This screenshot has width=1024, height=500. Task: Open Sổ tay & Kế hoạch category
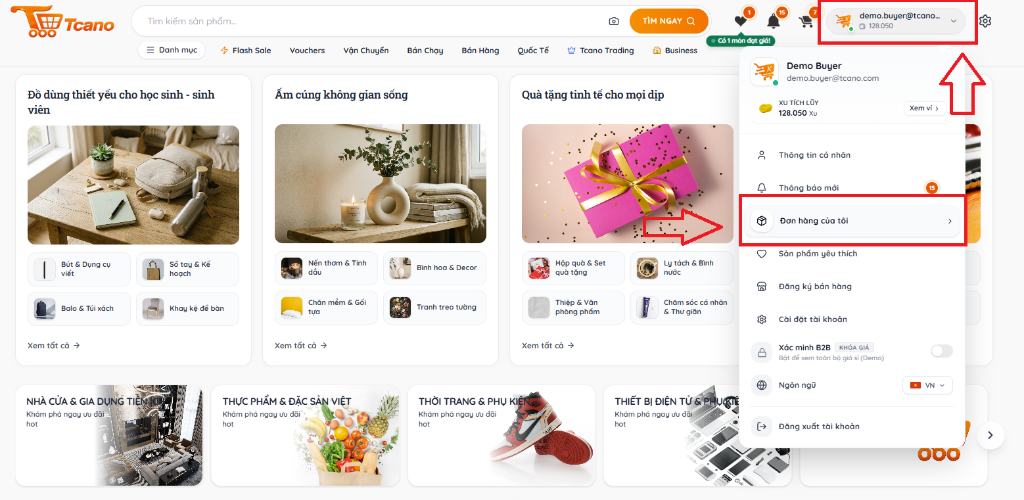point(187,269)
